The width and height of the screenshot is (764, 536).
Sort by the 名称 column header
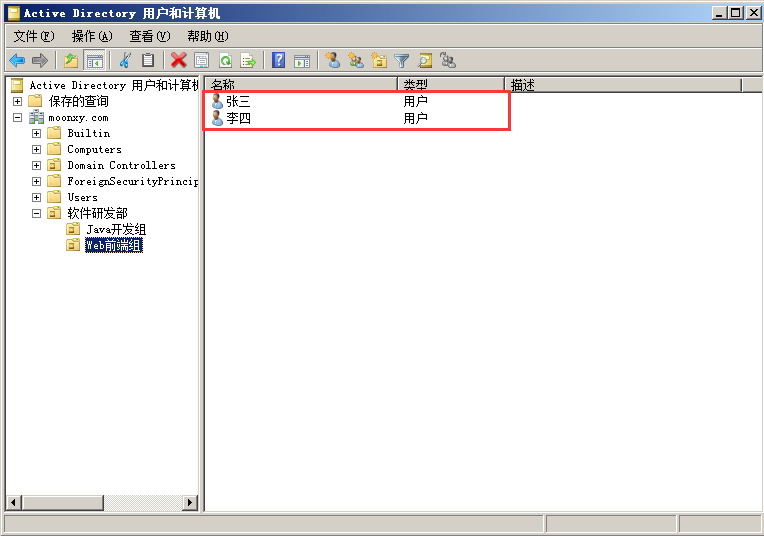301,85
